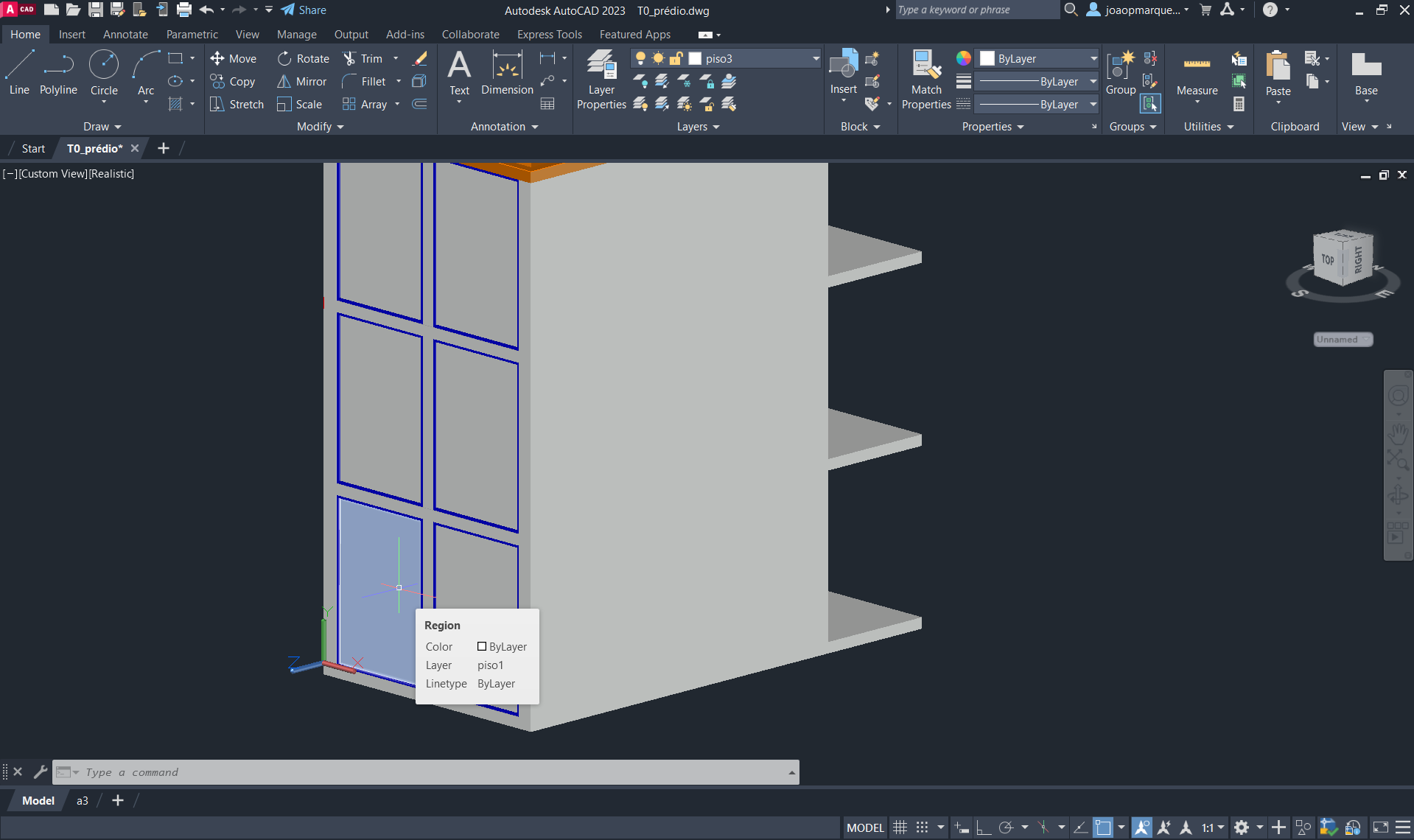Image resolution: width=1414 pixels, height=840 pixels.
Task: Click the MODEL space button in status bar
Action: click(x=865, y=827)
